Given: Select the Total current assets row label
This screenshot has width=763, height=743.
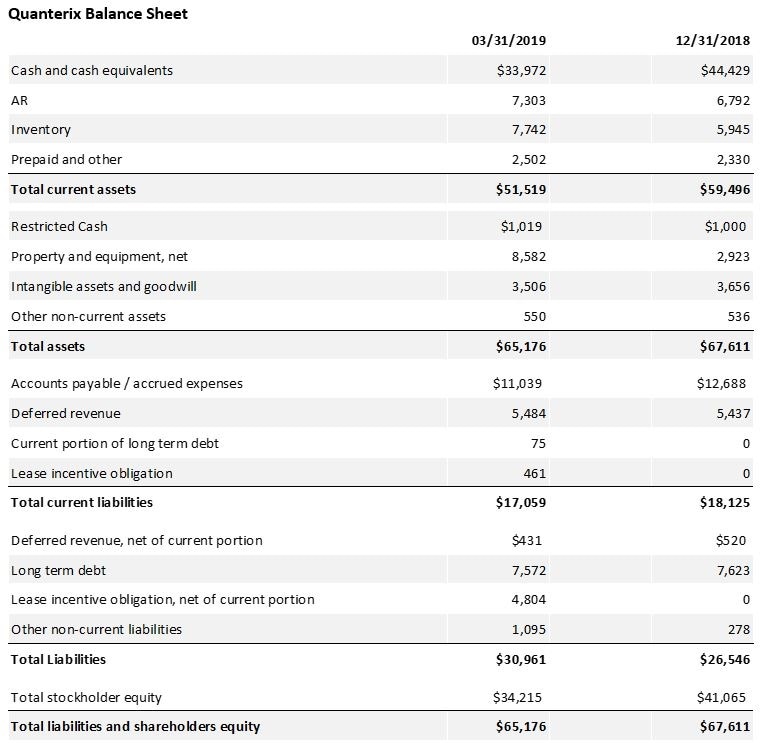Looking at the screenshot, I should (x=73, y=189).
